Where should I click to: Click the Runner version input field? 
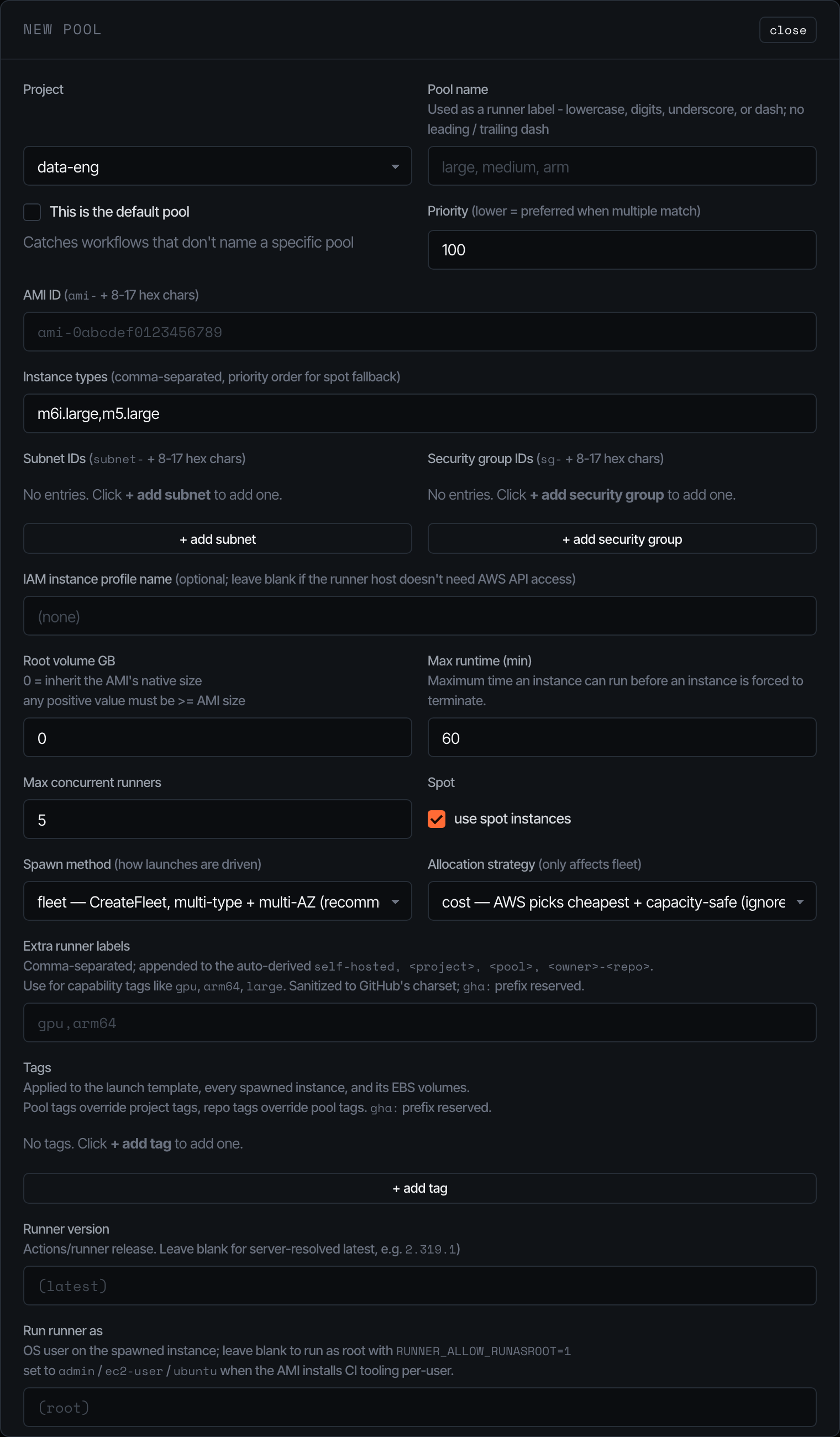coord(419,1286)
